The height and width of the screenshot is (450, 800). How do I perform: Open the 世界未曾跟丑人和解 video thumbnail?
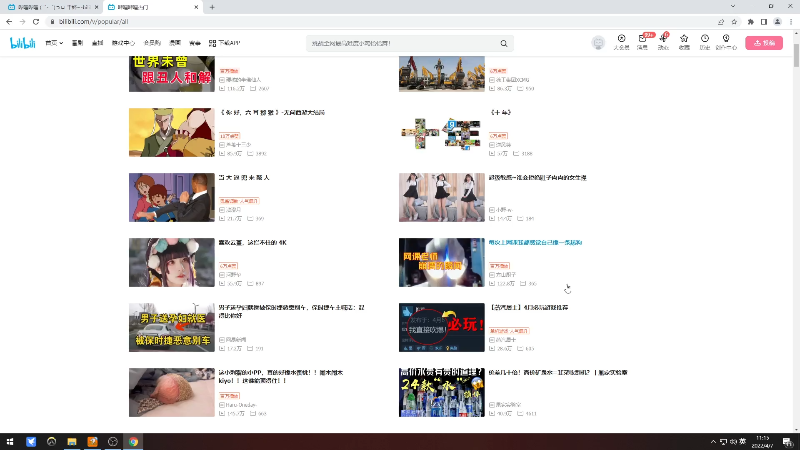coord(171,74)
